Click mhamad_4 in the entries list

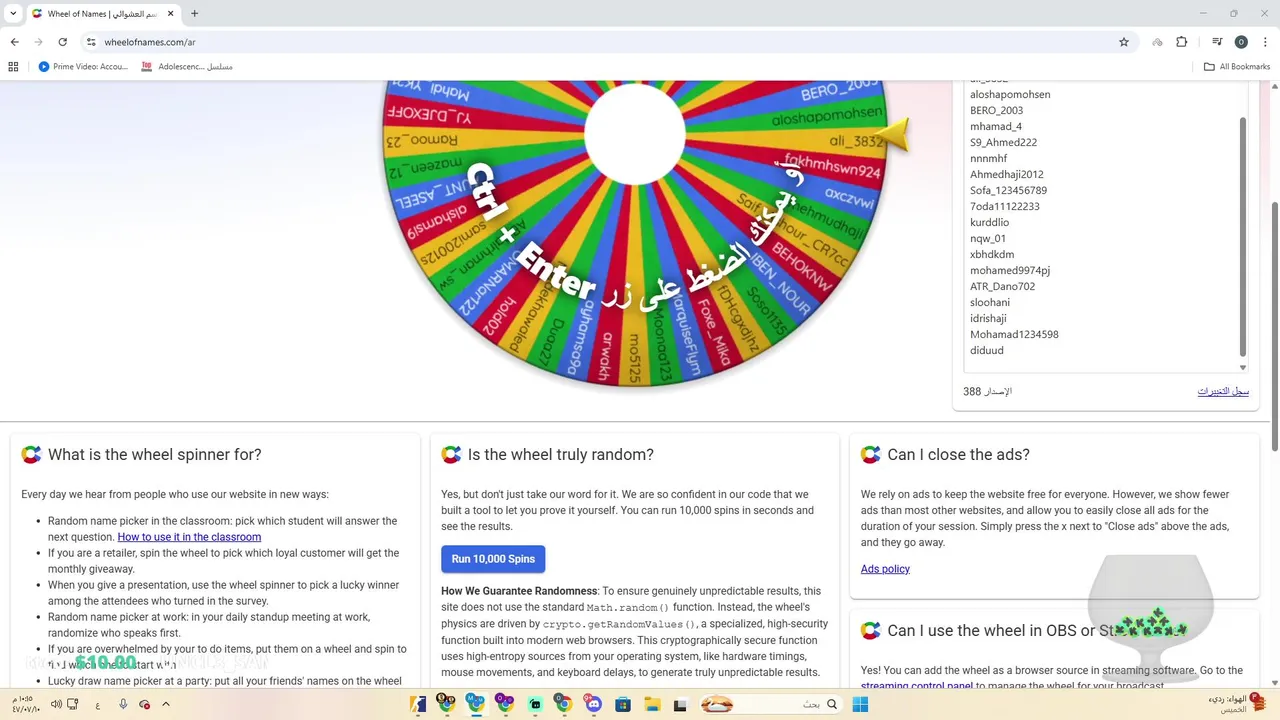point(996,126)
